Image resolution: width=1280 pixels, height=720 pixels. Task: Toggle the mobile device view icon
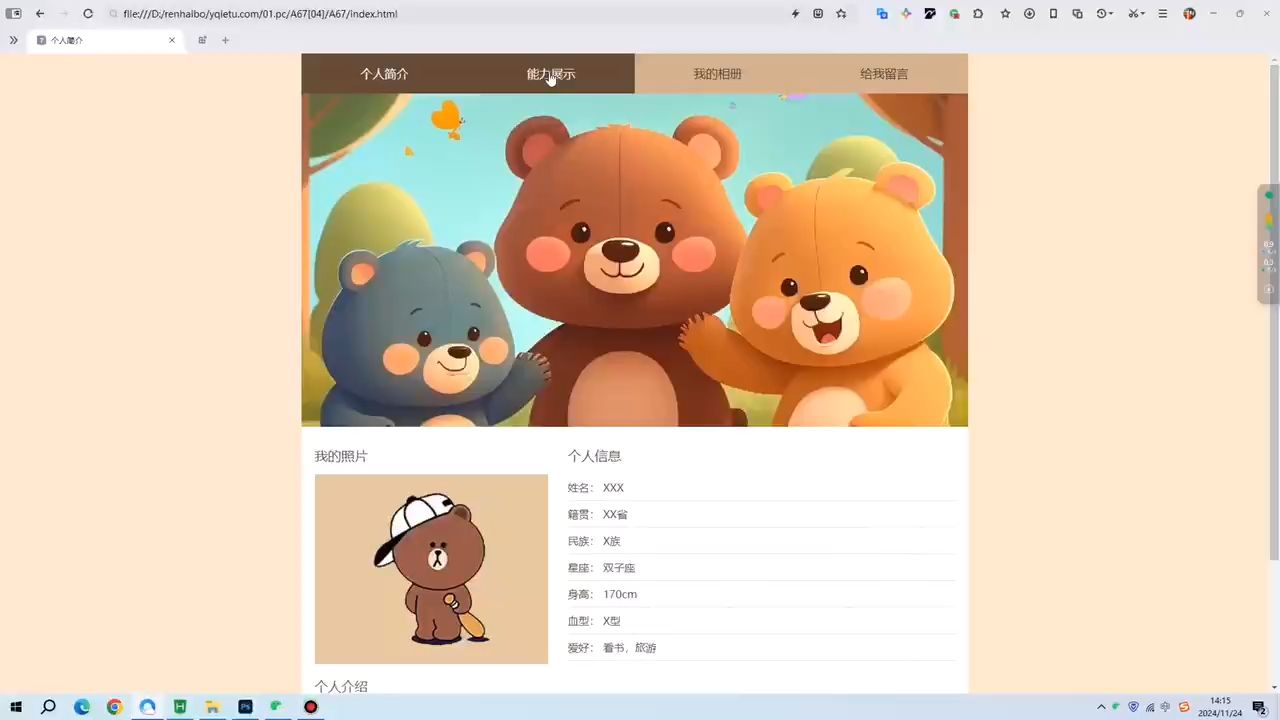point(1053,14)
